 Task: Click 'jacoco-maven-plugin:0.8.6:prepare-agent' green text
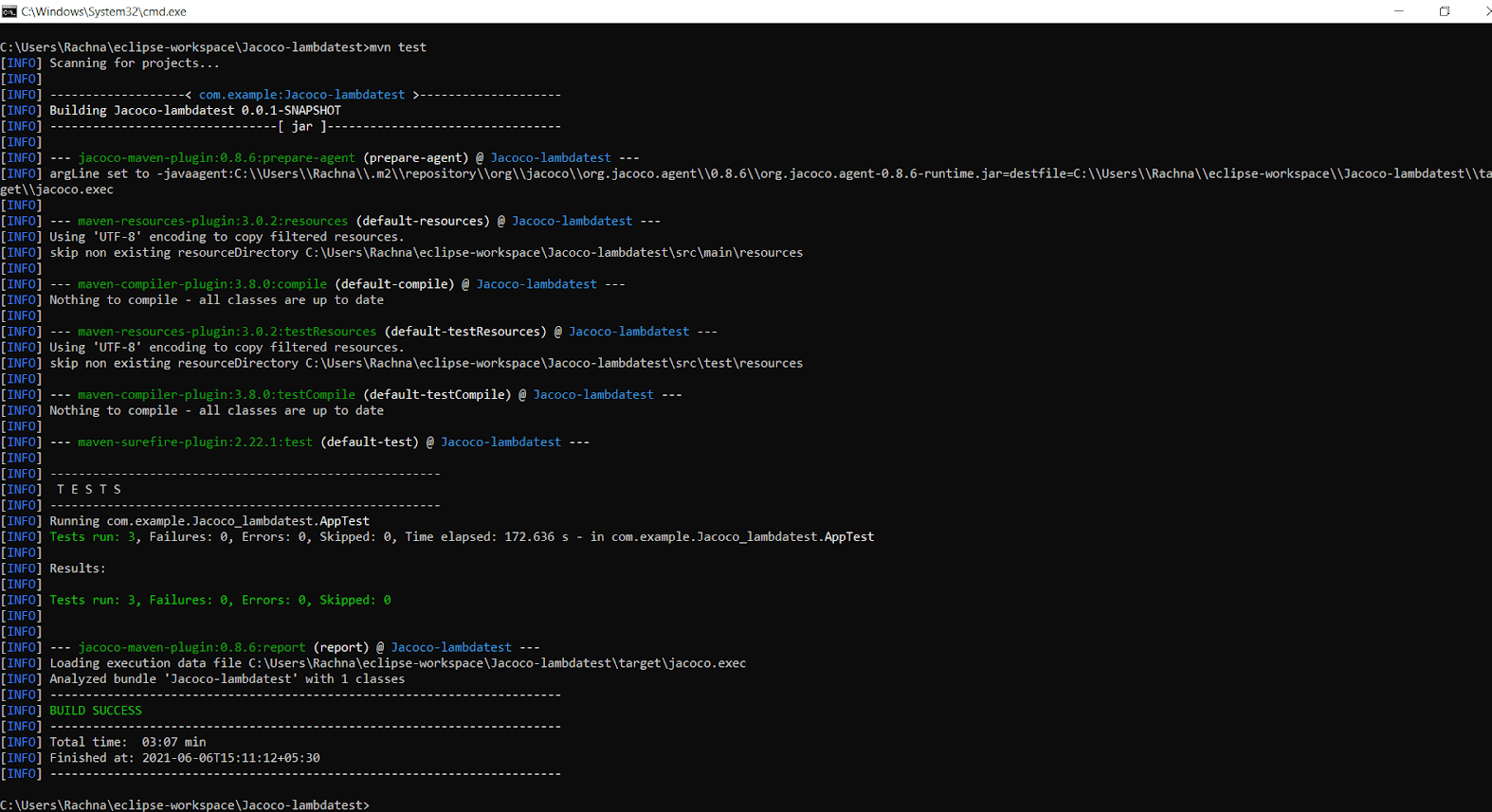pyautogui.click(x=216, y=158)
